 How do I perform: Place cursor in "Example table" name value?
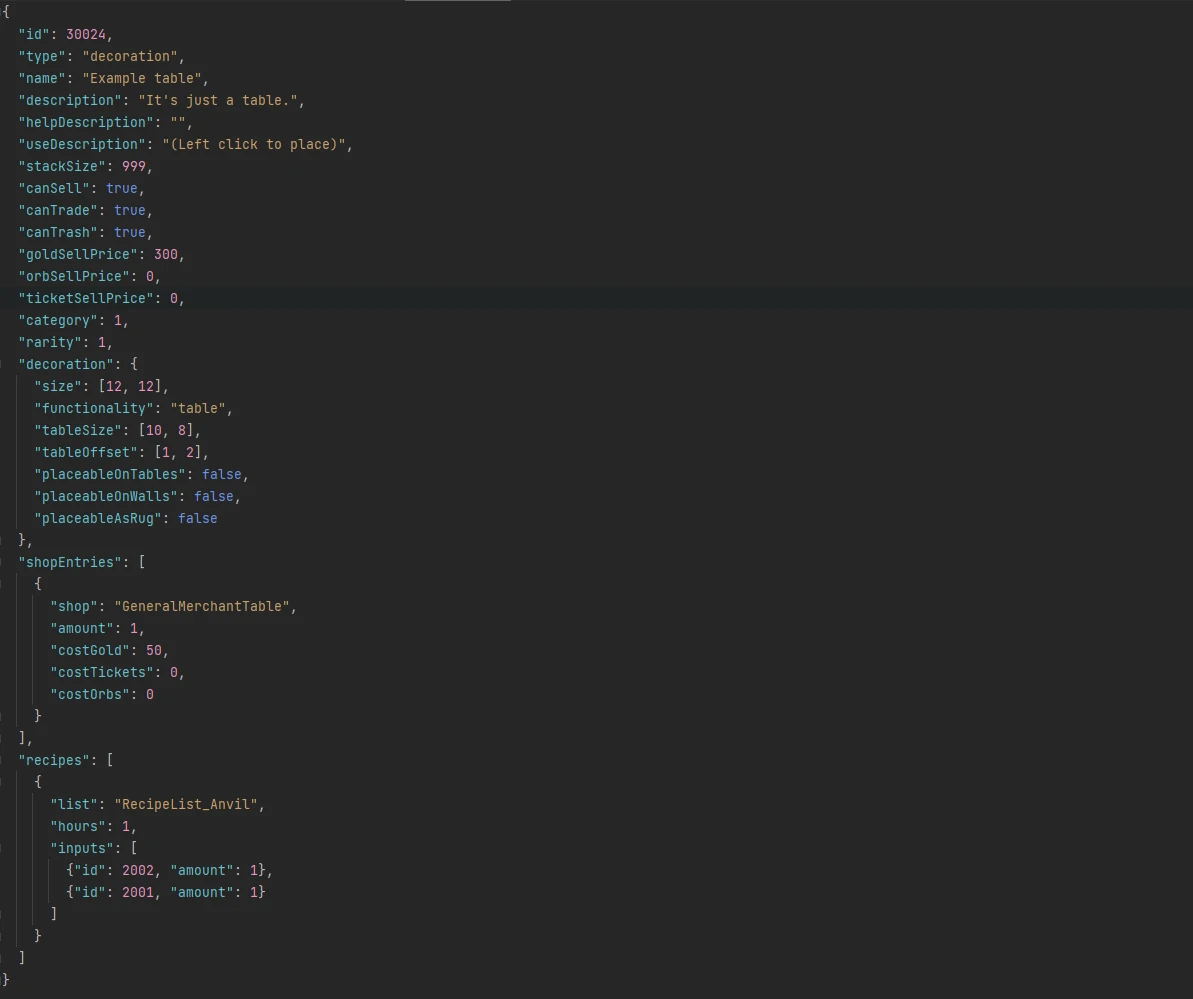(x=142, y=78)
